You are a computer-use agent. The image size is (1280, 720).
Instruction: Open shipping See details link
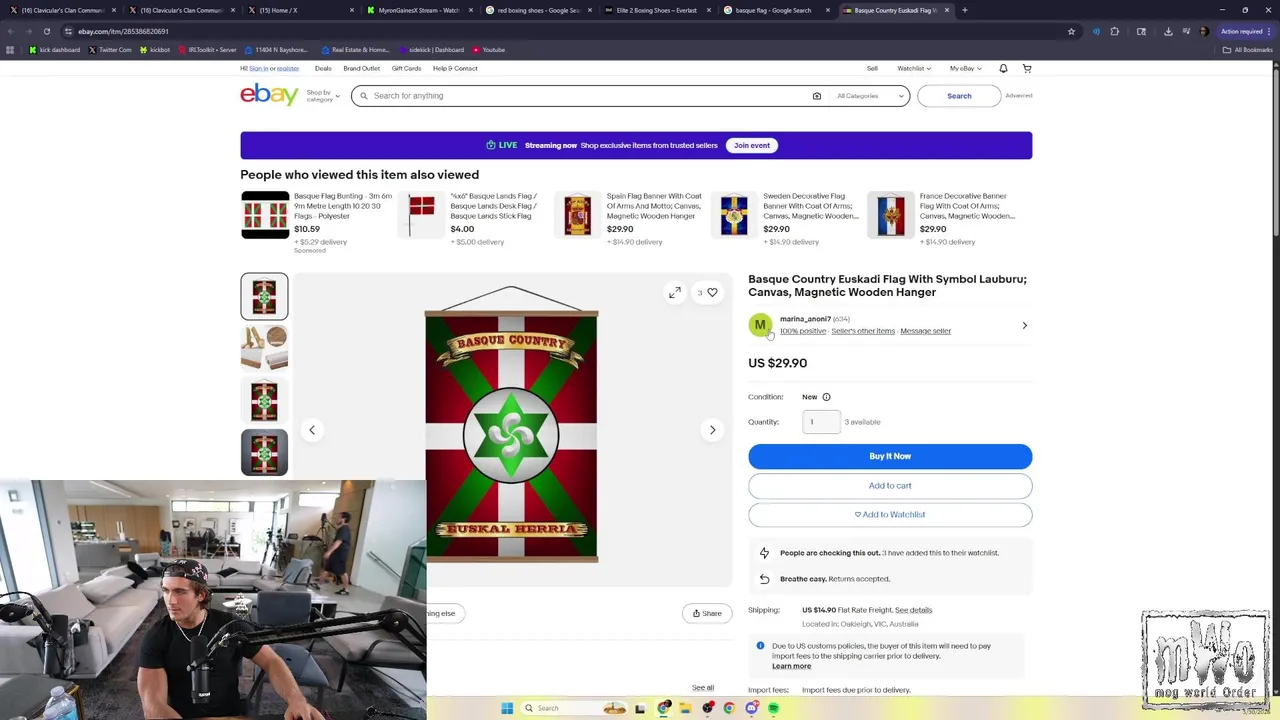tap(913, 610)
